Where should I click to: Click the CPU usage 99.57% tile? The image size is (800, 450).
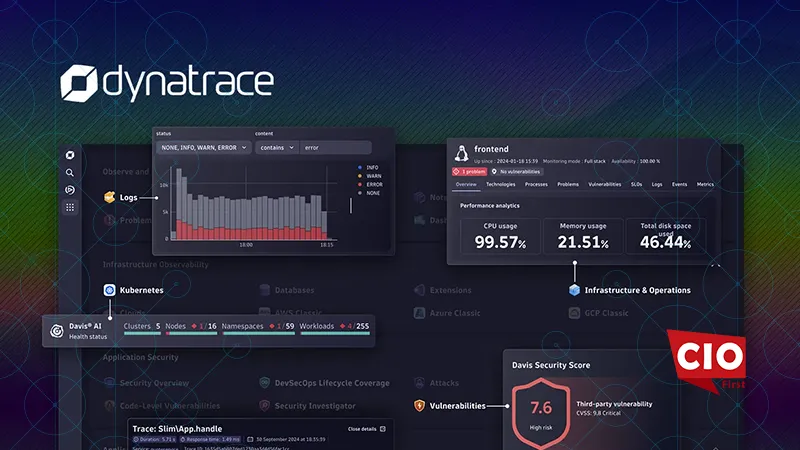coord(500,236)
